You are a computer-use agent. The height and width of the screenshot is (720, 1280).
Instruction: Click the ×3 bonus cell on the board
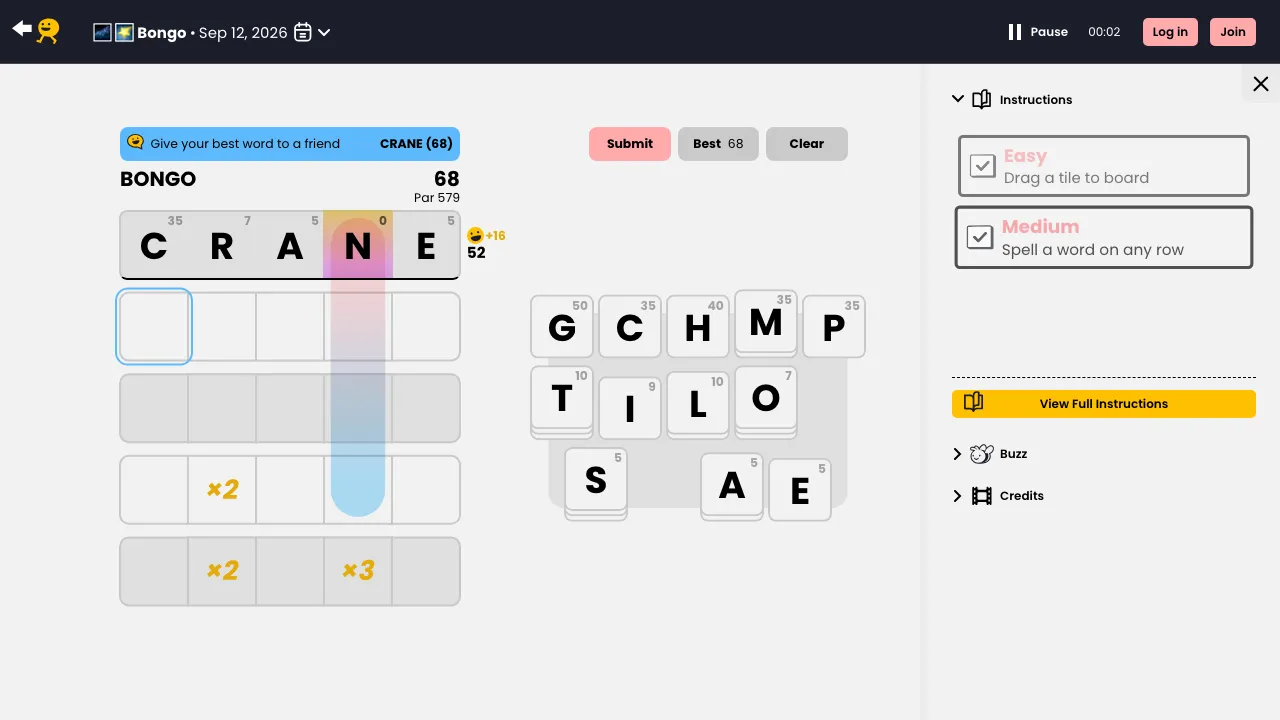(358, 571)
